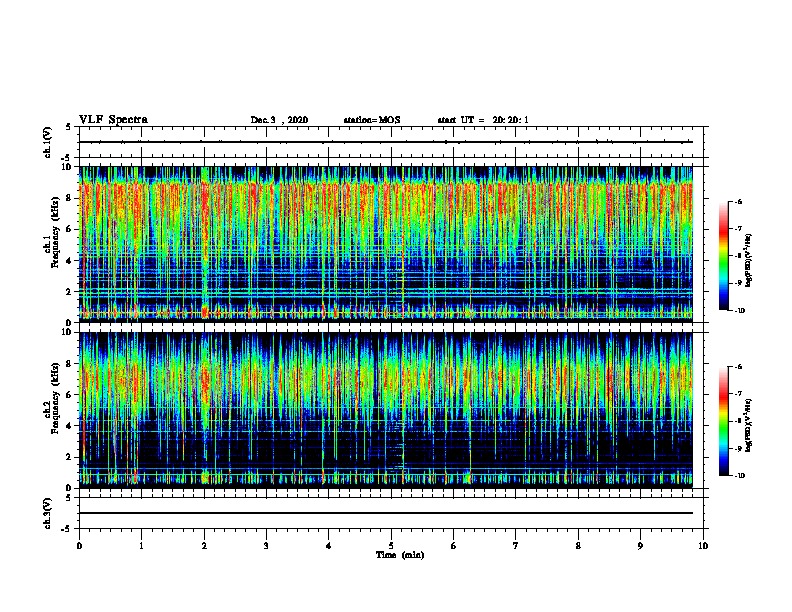Click the ch.1 'Frequency (kHz)' axis label
Viewport: 792px width, 612px height.
(x=56, y=232)
